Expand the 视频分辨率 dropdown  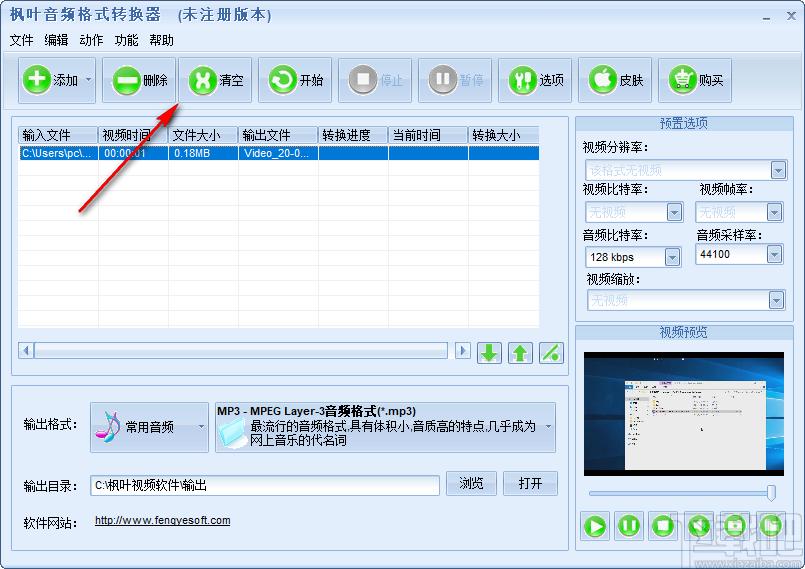point(778,170)
